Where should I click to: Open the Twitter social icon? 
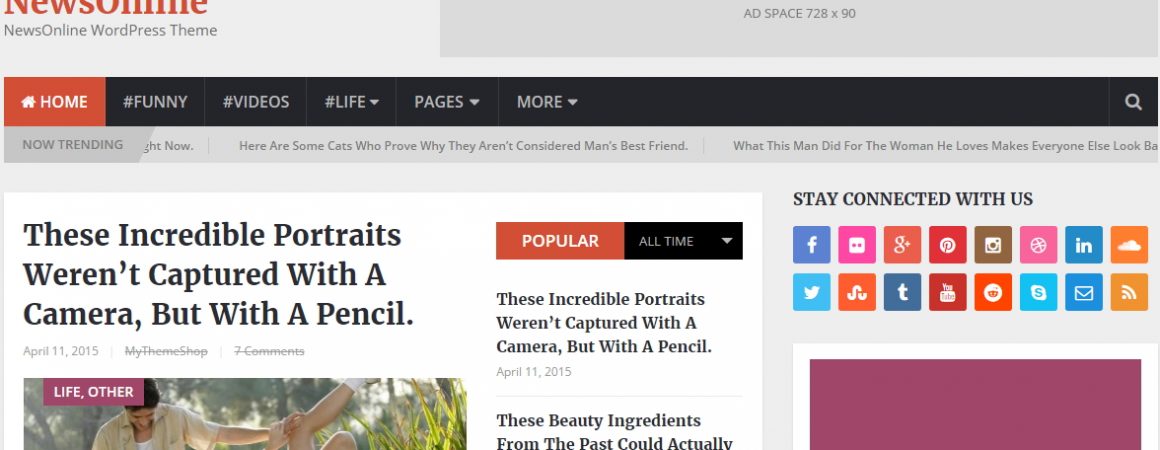811,292
